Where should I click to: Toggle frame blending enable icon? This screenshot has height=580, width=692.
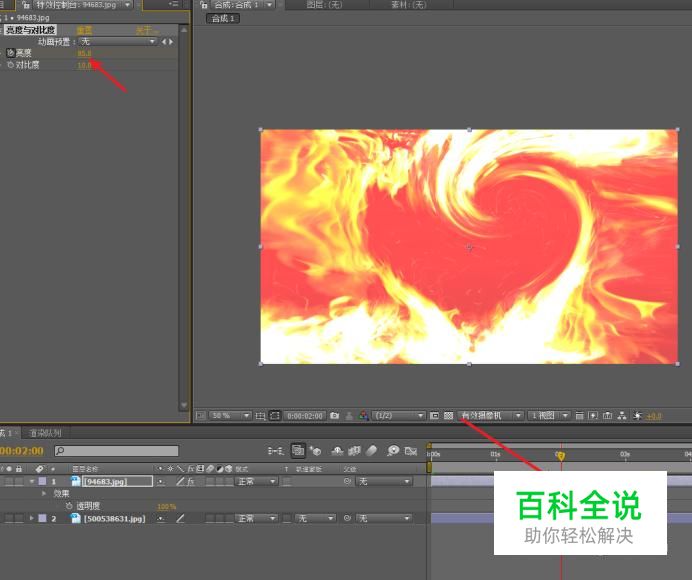pyautogui.click(x=354, y=451)
